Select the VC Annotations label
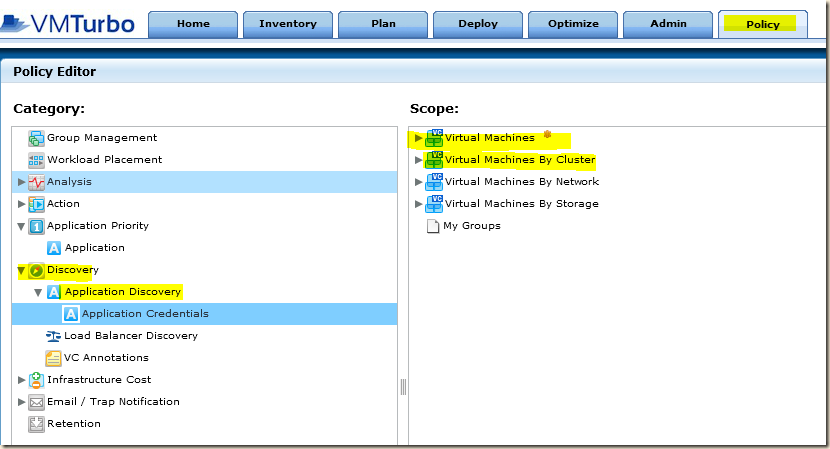 click(x=106, y=358)
